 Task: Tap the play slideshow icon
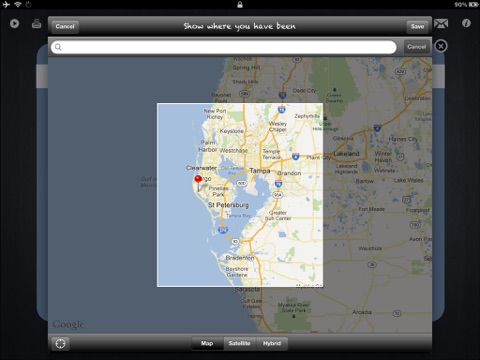[x=14, y=24]
